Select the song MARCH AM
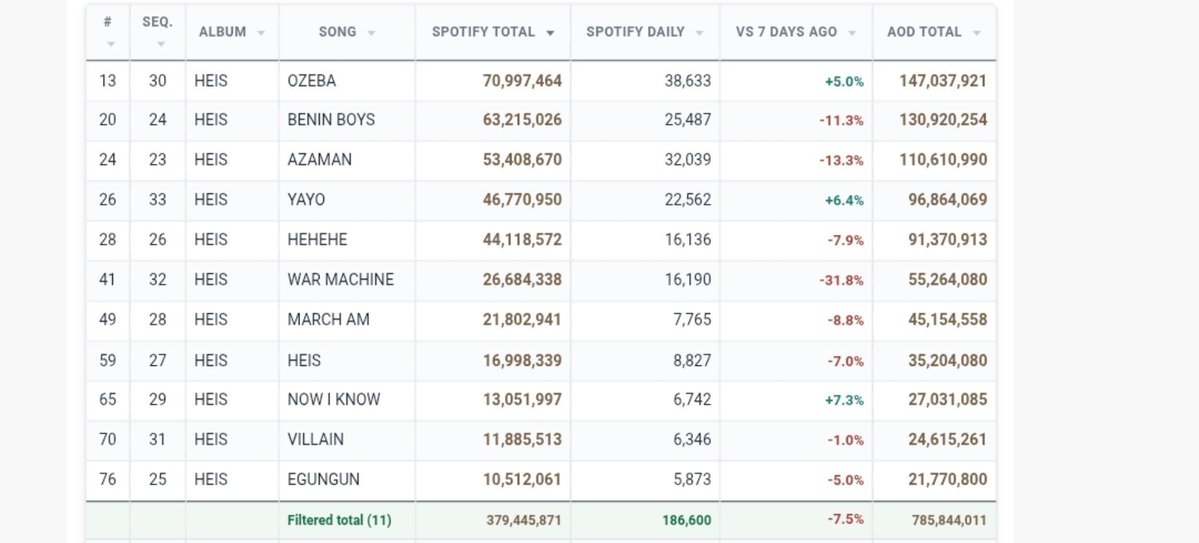This screenshot has height=543, width=1199. click(x=328, y=319)
